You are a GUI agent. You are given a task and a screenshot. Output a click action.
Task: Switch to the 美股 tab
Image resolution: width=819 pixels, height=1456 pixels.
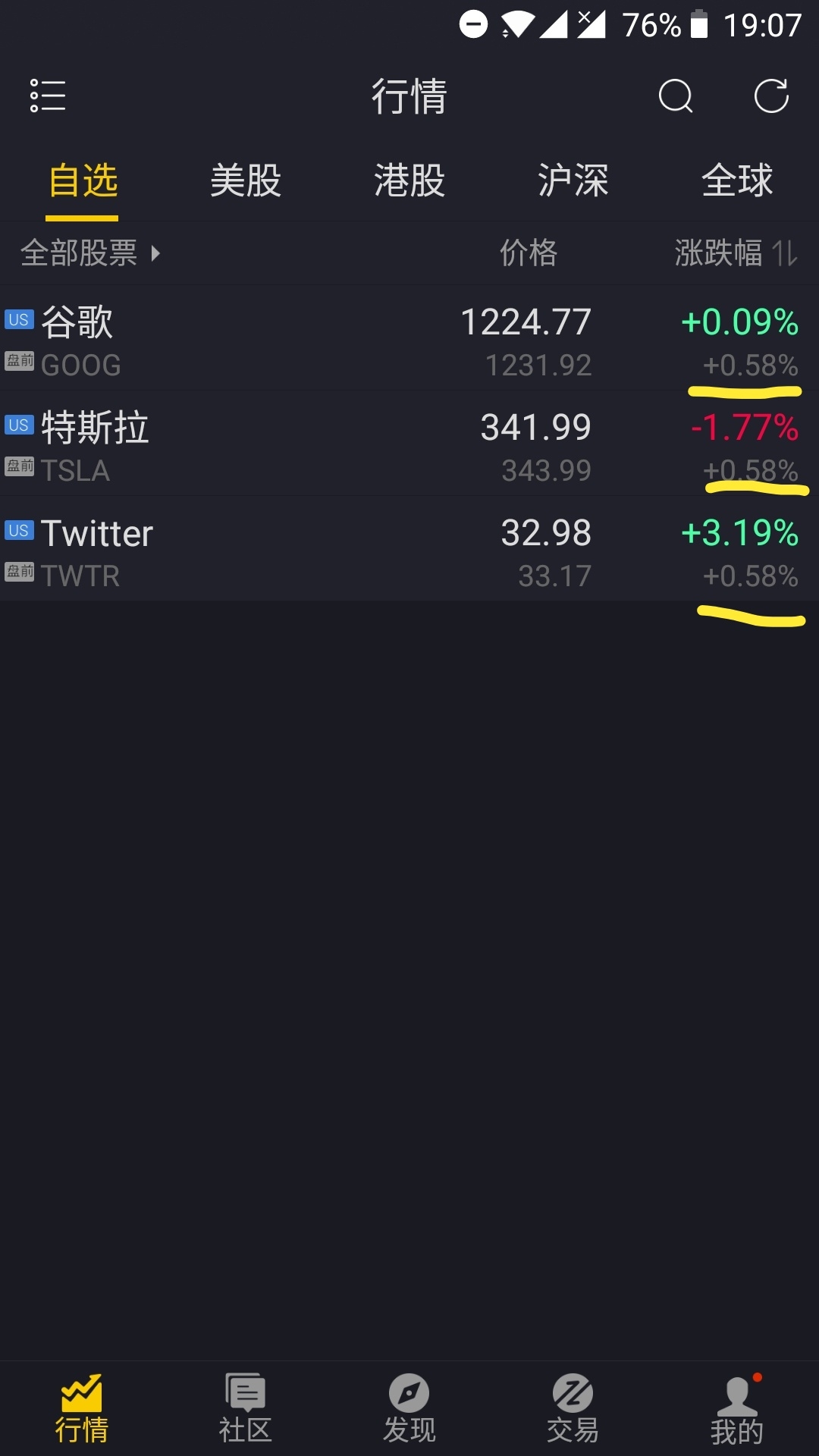click(x=246, y=180)
